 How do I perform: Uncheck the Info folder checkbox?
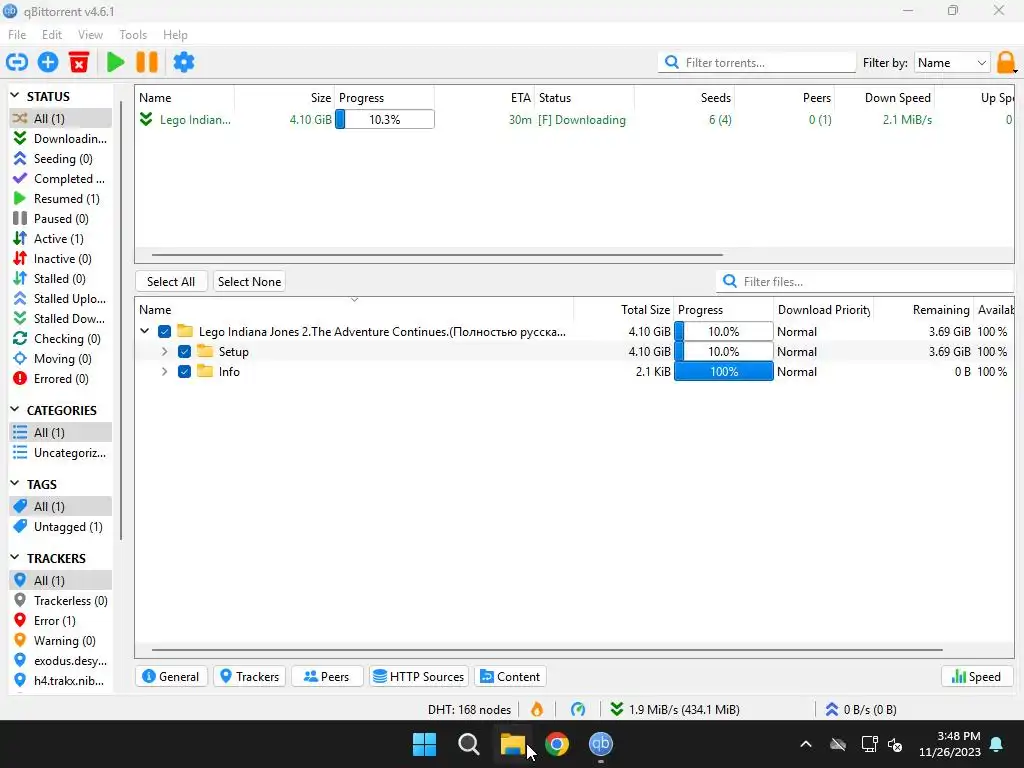[x=184, y=372]
